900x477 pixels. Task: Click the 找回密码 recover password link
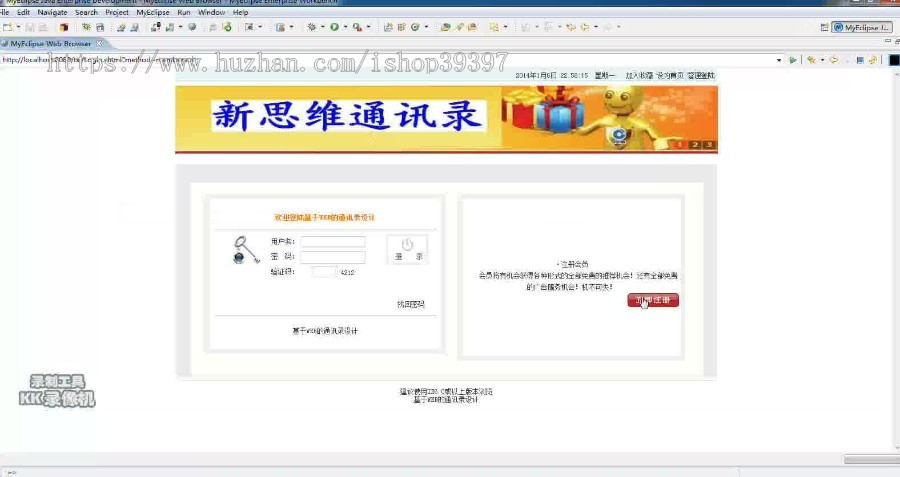(411, 304)
